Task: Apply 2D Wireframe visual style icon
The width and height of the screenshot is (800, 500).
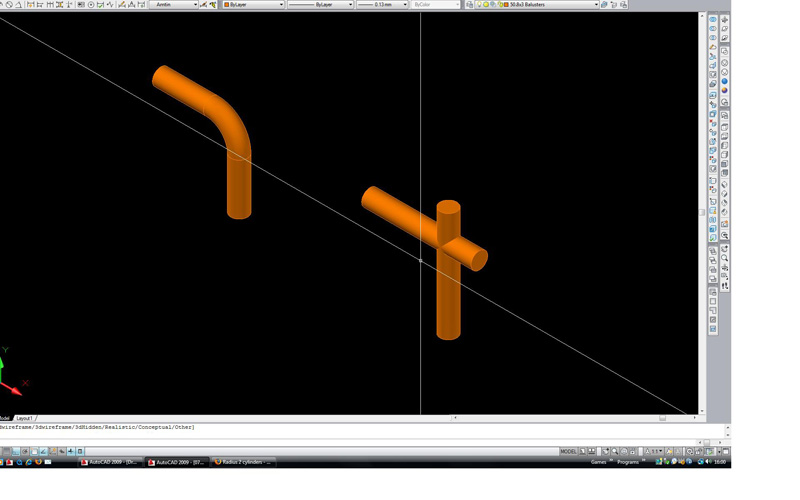Action: [x=724, y=51]
